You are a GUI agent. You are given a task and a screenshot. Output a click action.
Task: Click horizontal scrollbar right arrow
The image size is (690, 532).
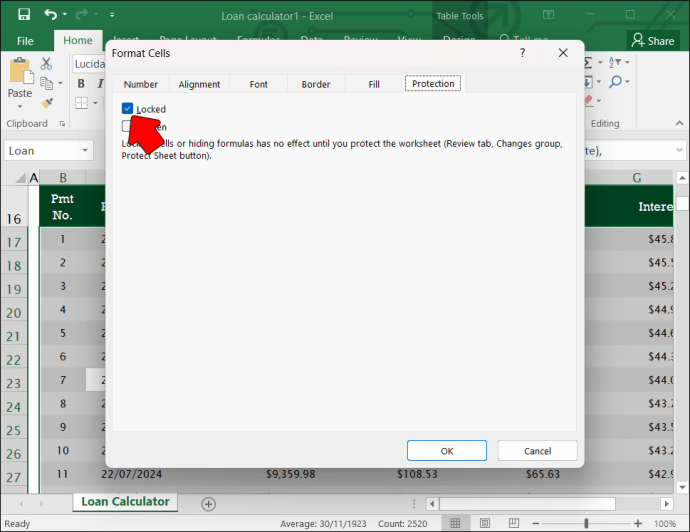tap(667, 503)
